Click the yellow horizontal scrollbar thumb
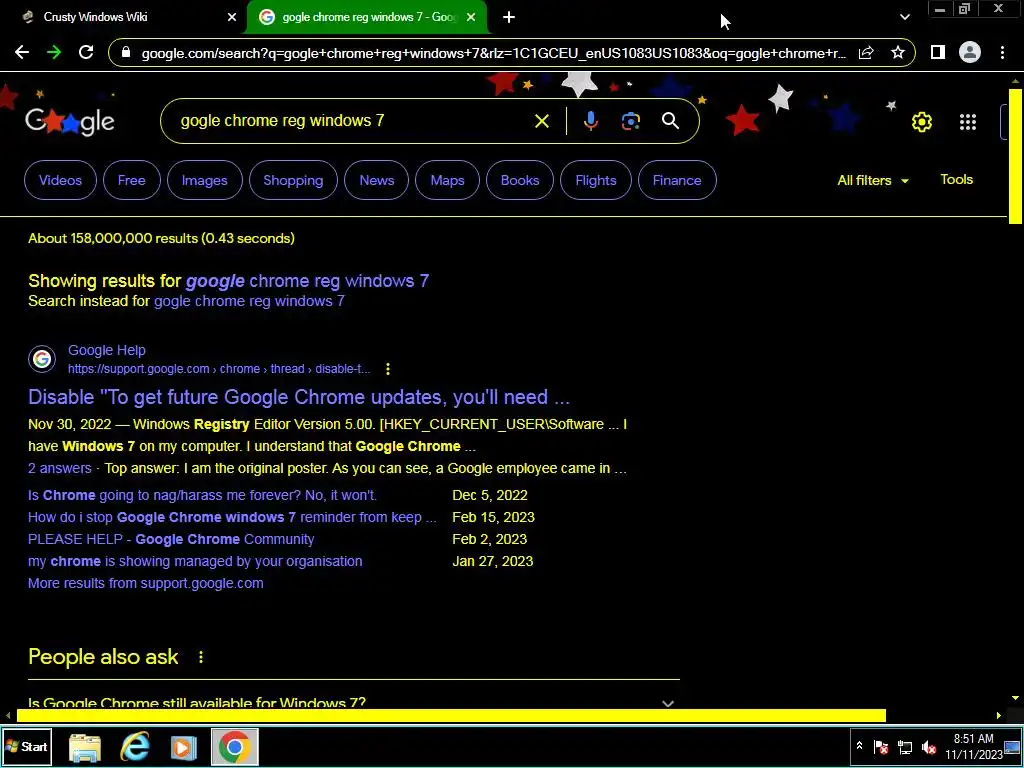The image size is (1024, 768). point(451,716)
